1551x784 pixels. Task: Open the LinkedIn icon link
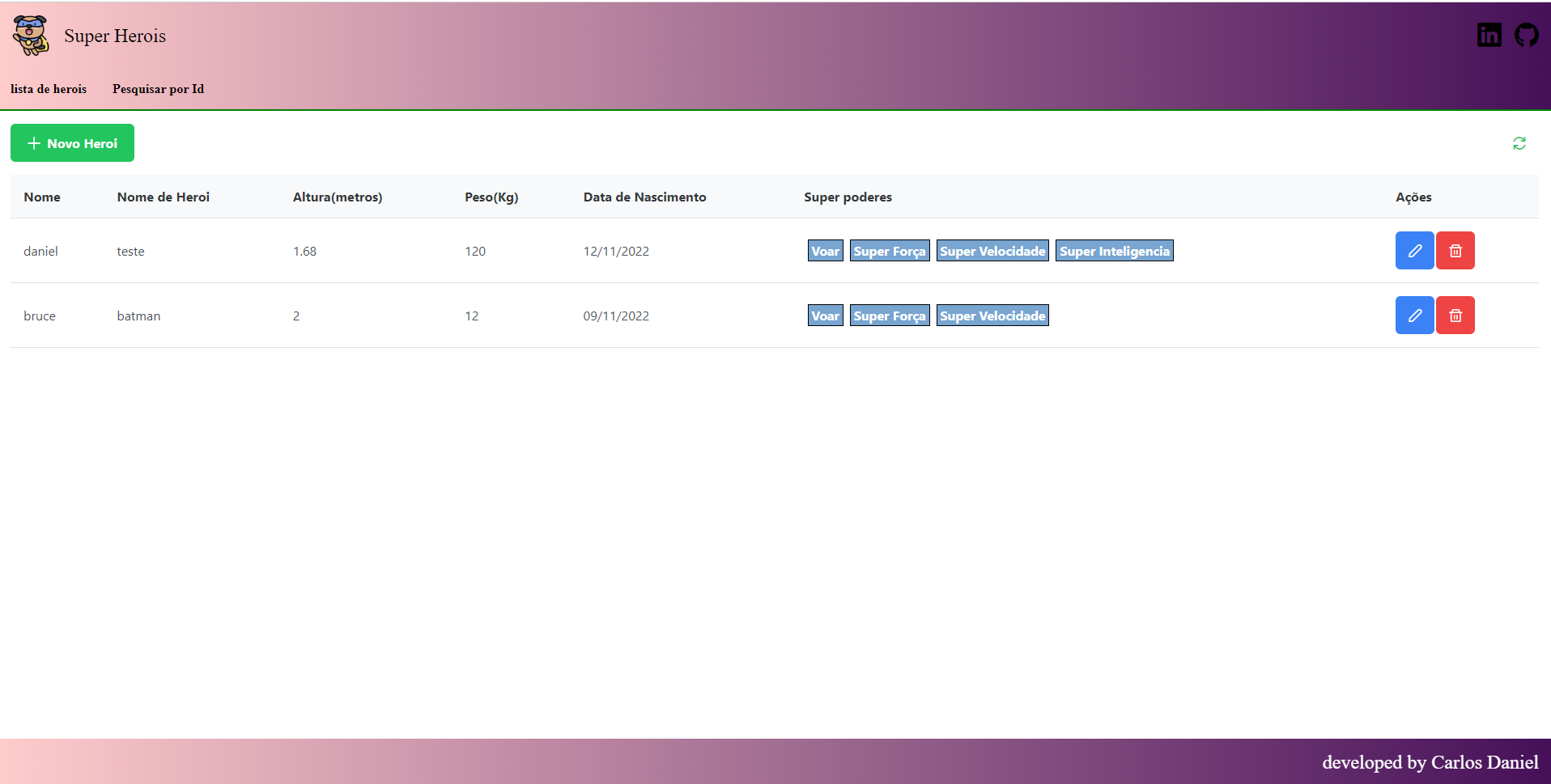coord(1489,35)
